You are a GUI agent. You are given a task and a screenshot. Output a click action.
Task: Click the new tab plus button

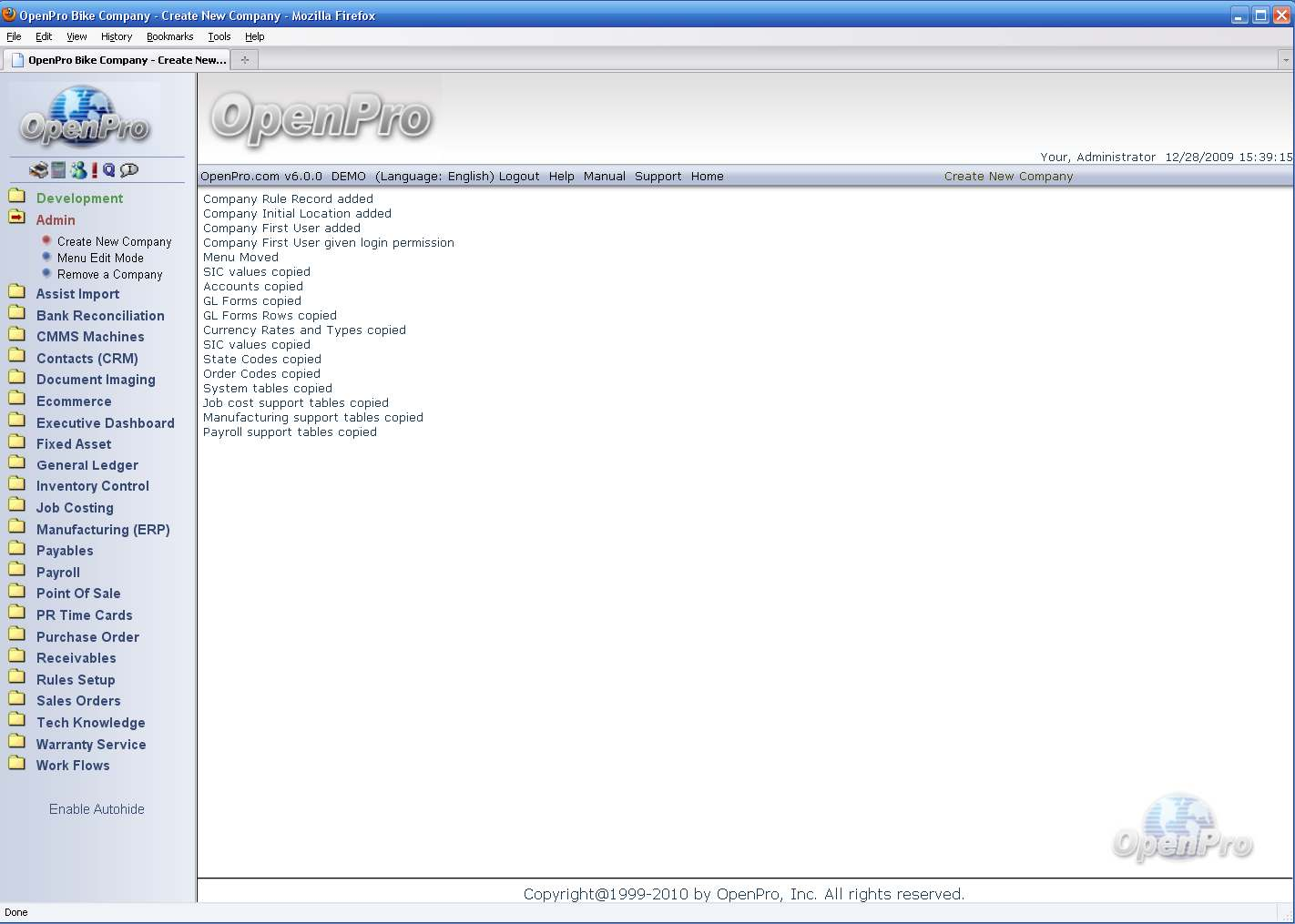coord(244,60)
